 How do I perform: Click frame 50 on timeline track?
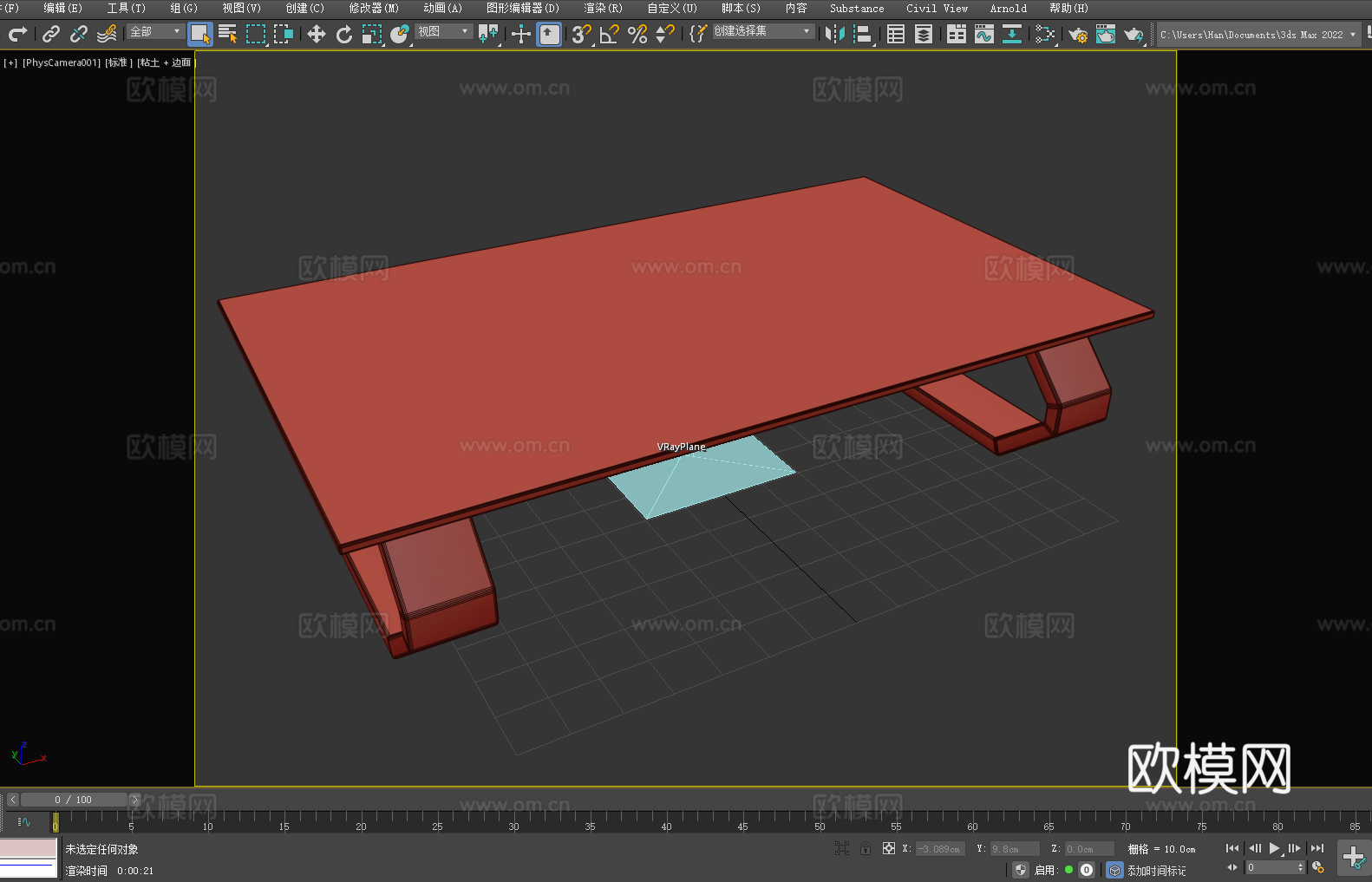coord(820,821)
